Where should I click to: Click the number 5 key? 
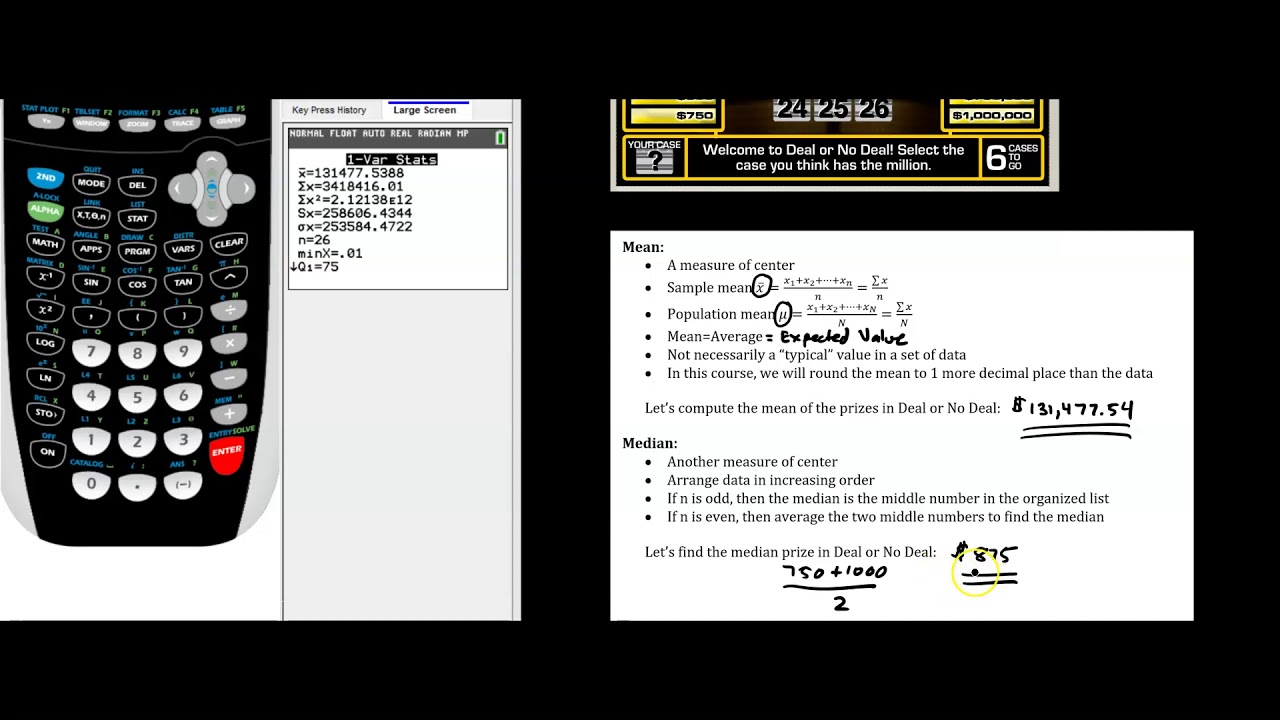137,398
